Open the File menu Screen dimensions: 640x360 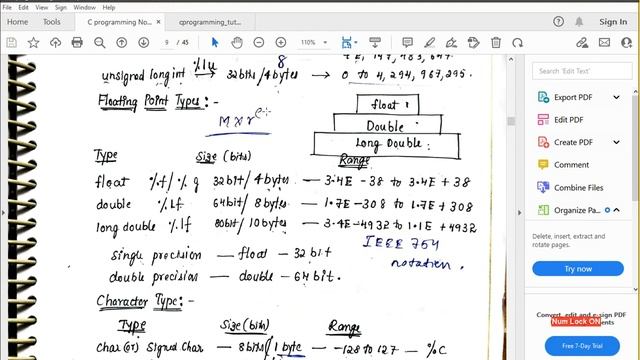point(7,7)
